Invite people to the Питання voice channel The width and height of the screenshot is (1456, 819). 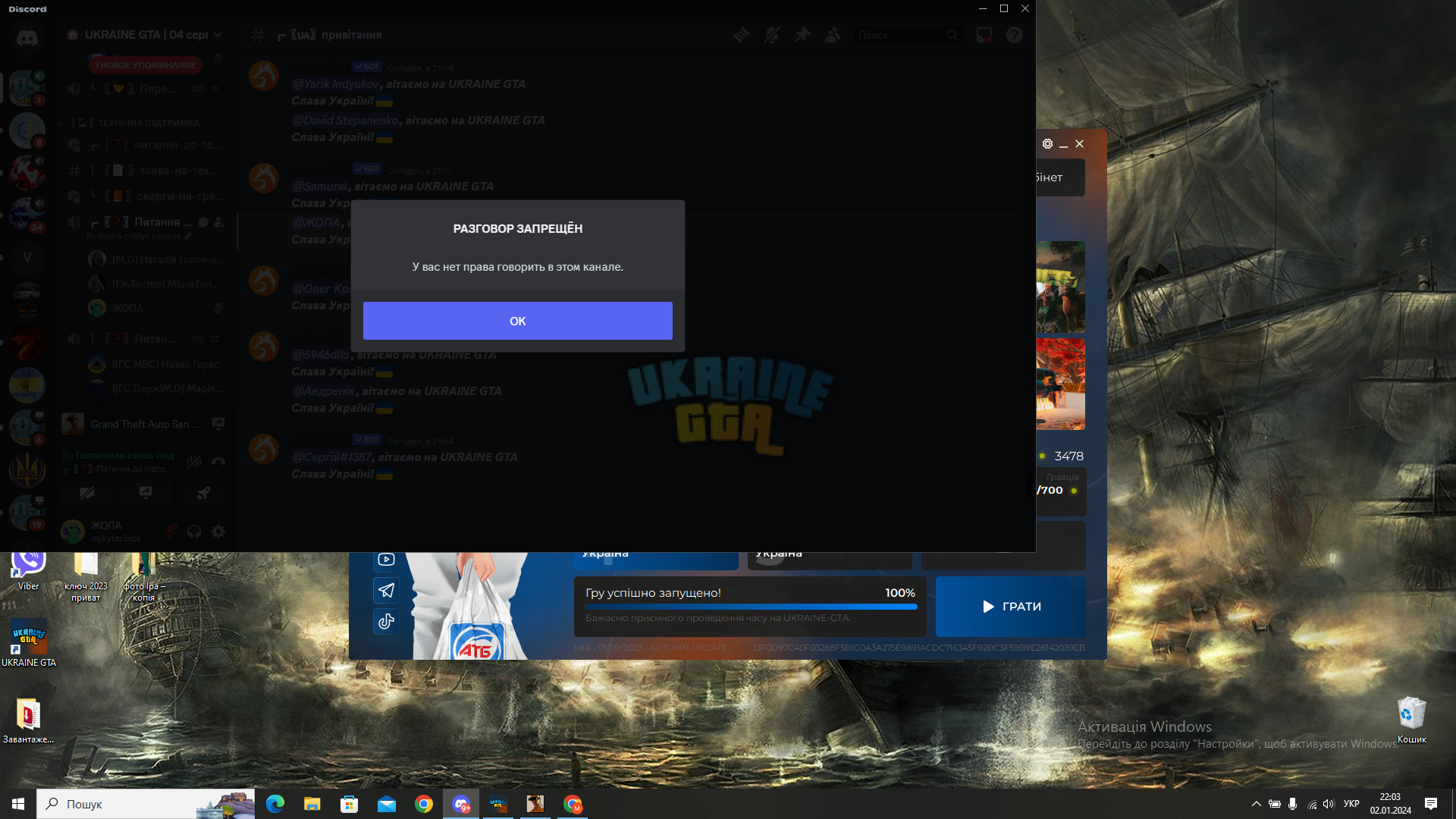(x=218, y=222)
